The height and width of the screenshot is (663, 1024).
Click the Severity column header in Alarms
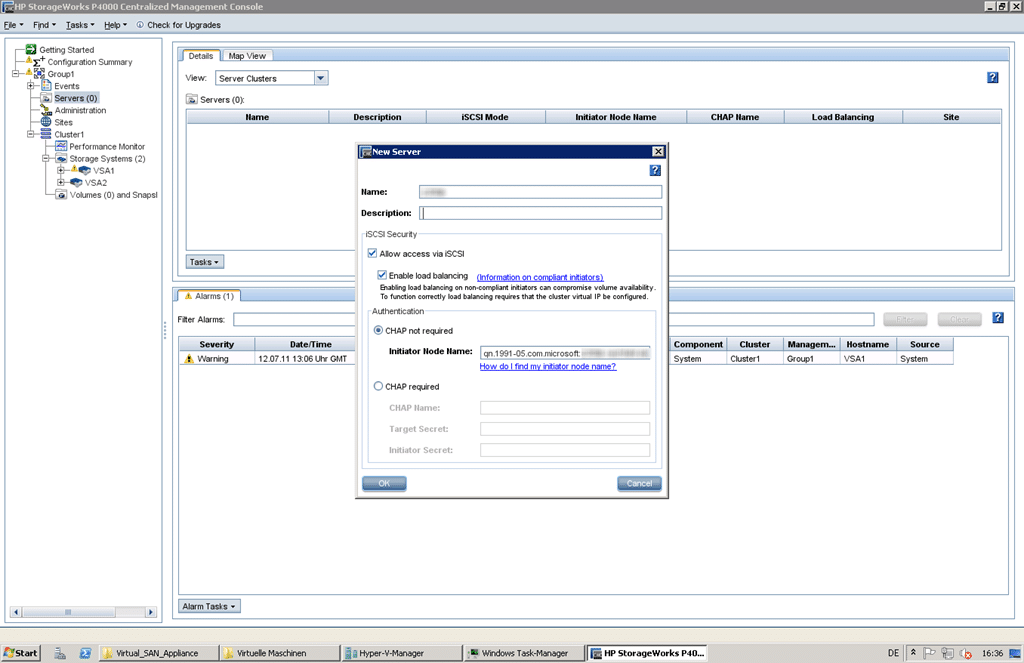coord(217,344)
